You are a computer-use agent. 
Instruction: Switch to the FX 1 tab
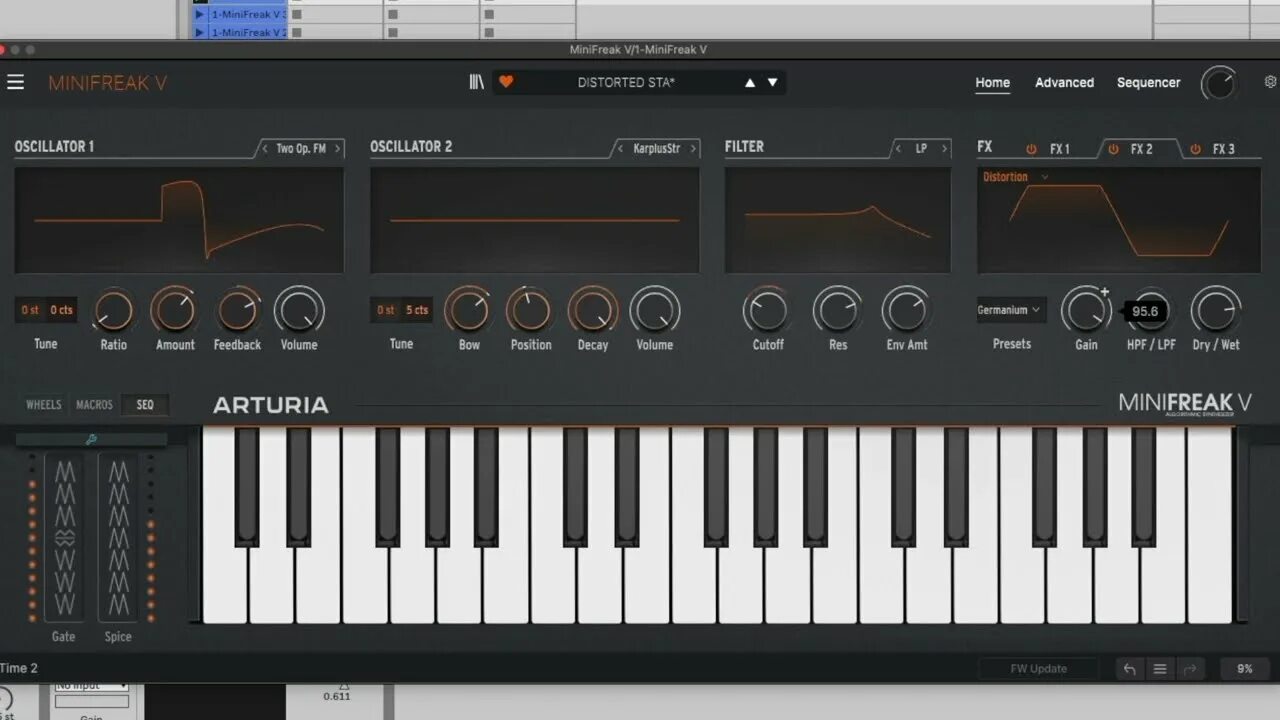[x=1060, y=149]
